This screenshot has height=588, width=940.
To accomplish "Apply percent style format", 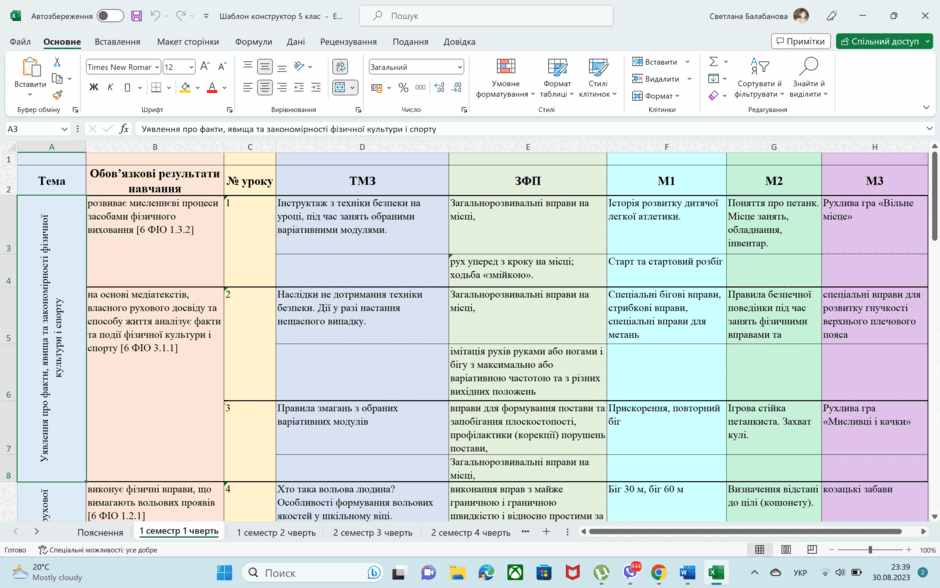I will point(403,88).
